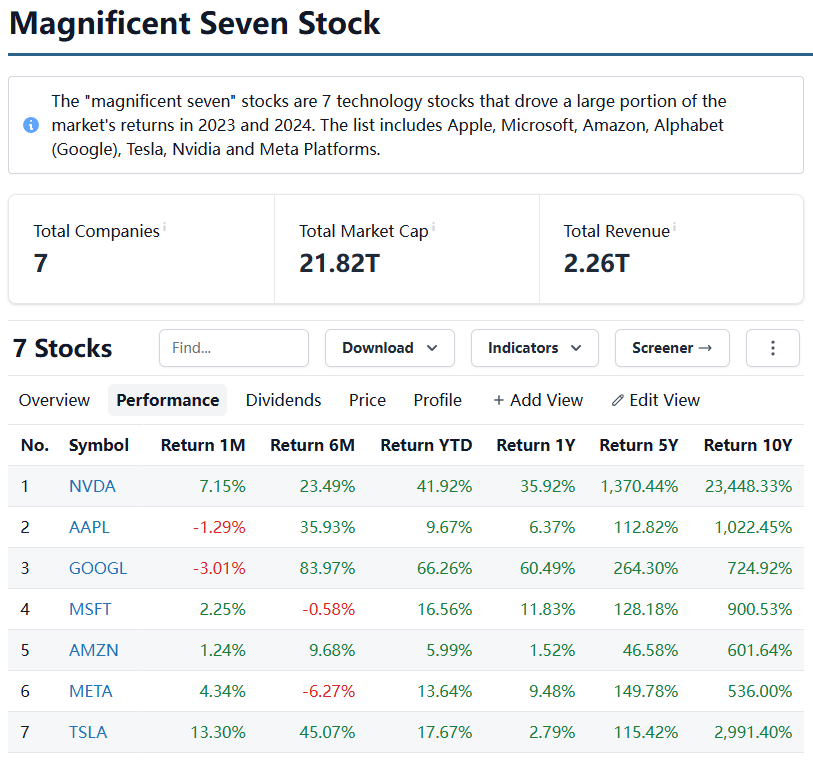Switch to the Overview tab
Screen dimensions: 813x766
coord(54,400)
